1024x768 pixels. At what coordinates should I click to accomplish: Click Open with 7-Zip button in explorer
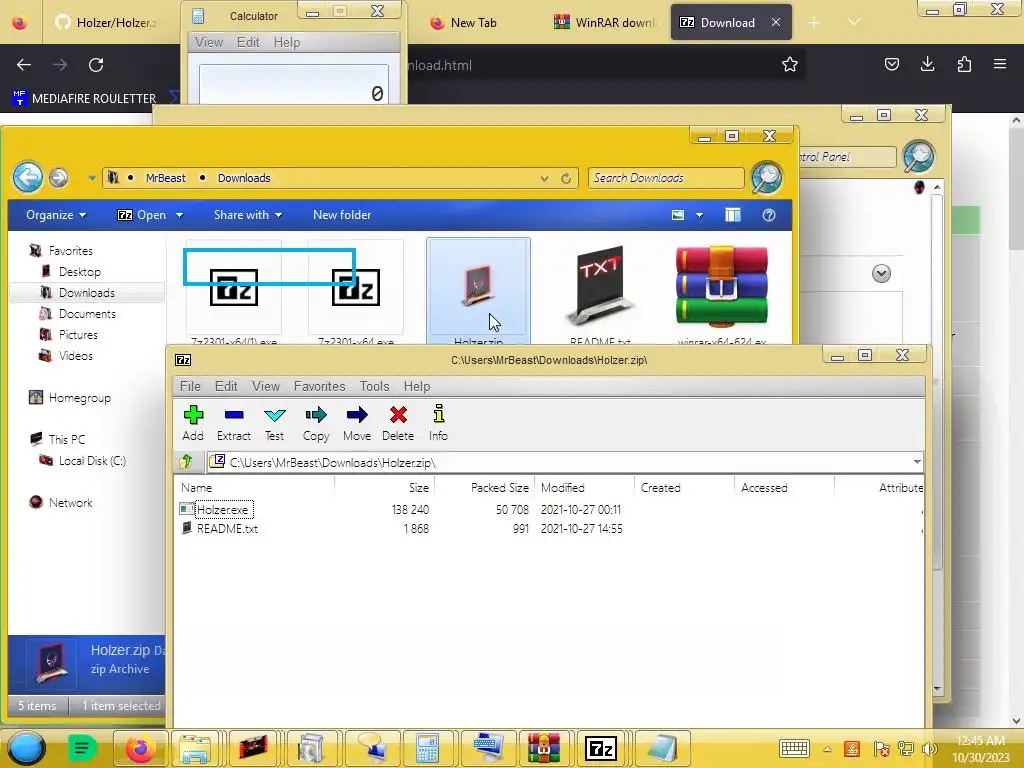(x=142, y=215)
